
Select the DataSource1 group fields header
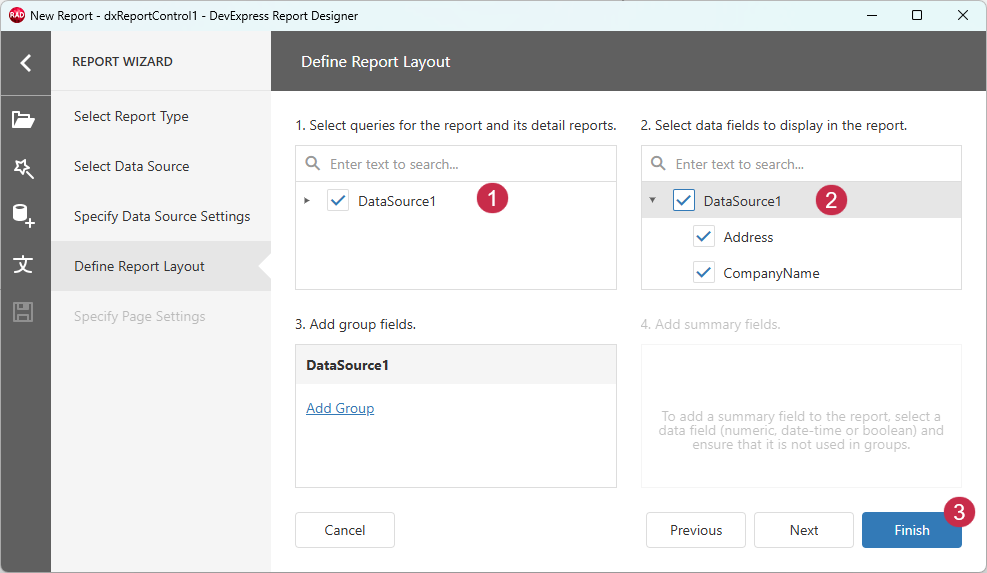456,365
